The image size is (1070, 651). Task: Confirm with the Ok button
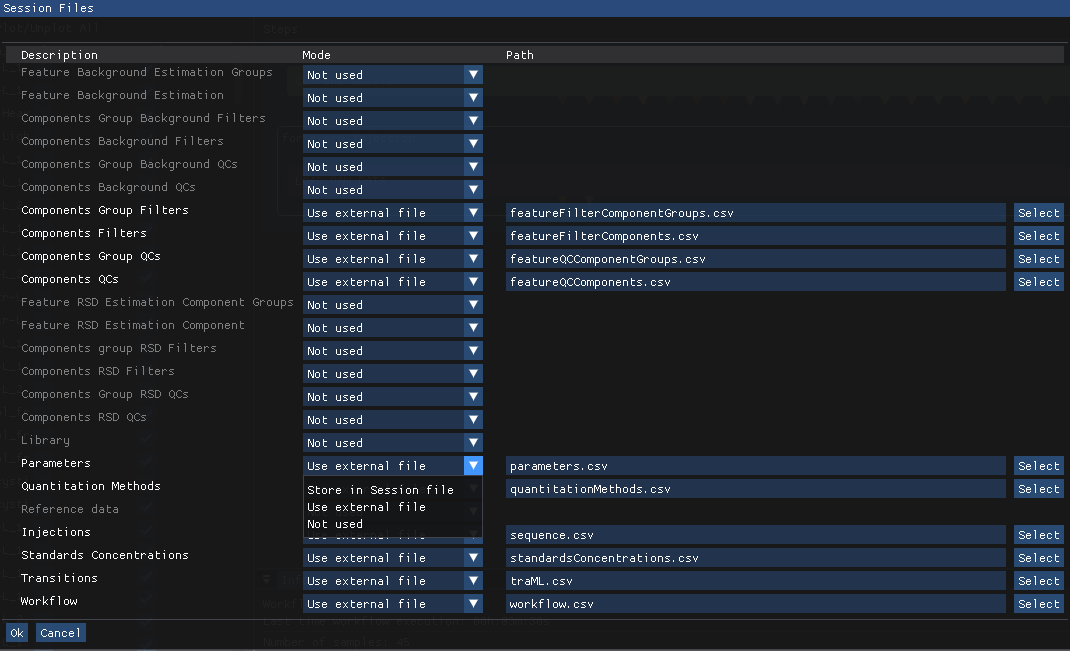pyautogui.click(x=17, y=633)
